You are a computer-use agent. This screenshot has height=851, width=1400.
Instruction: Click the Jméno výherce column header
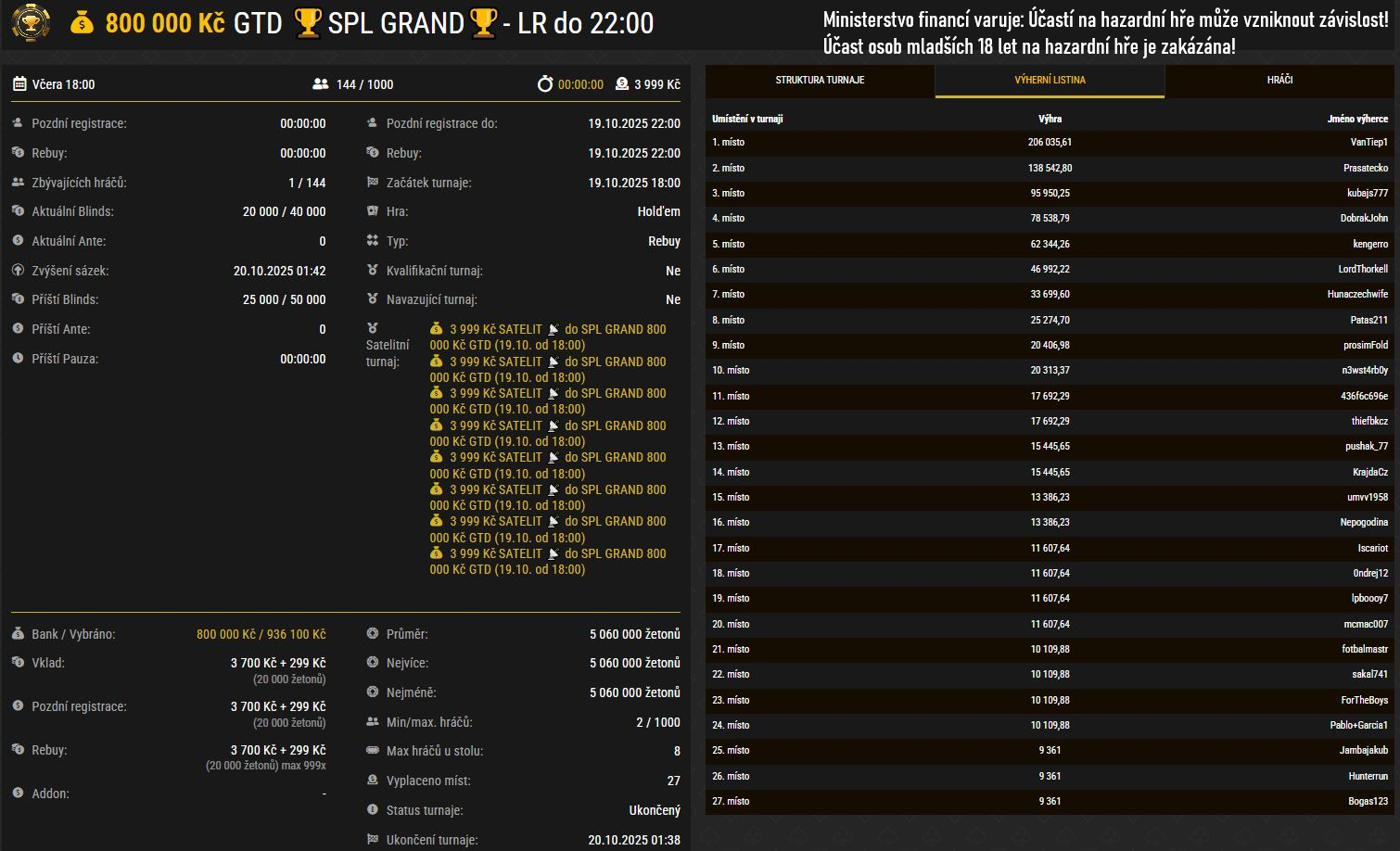1357,119
